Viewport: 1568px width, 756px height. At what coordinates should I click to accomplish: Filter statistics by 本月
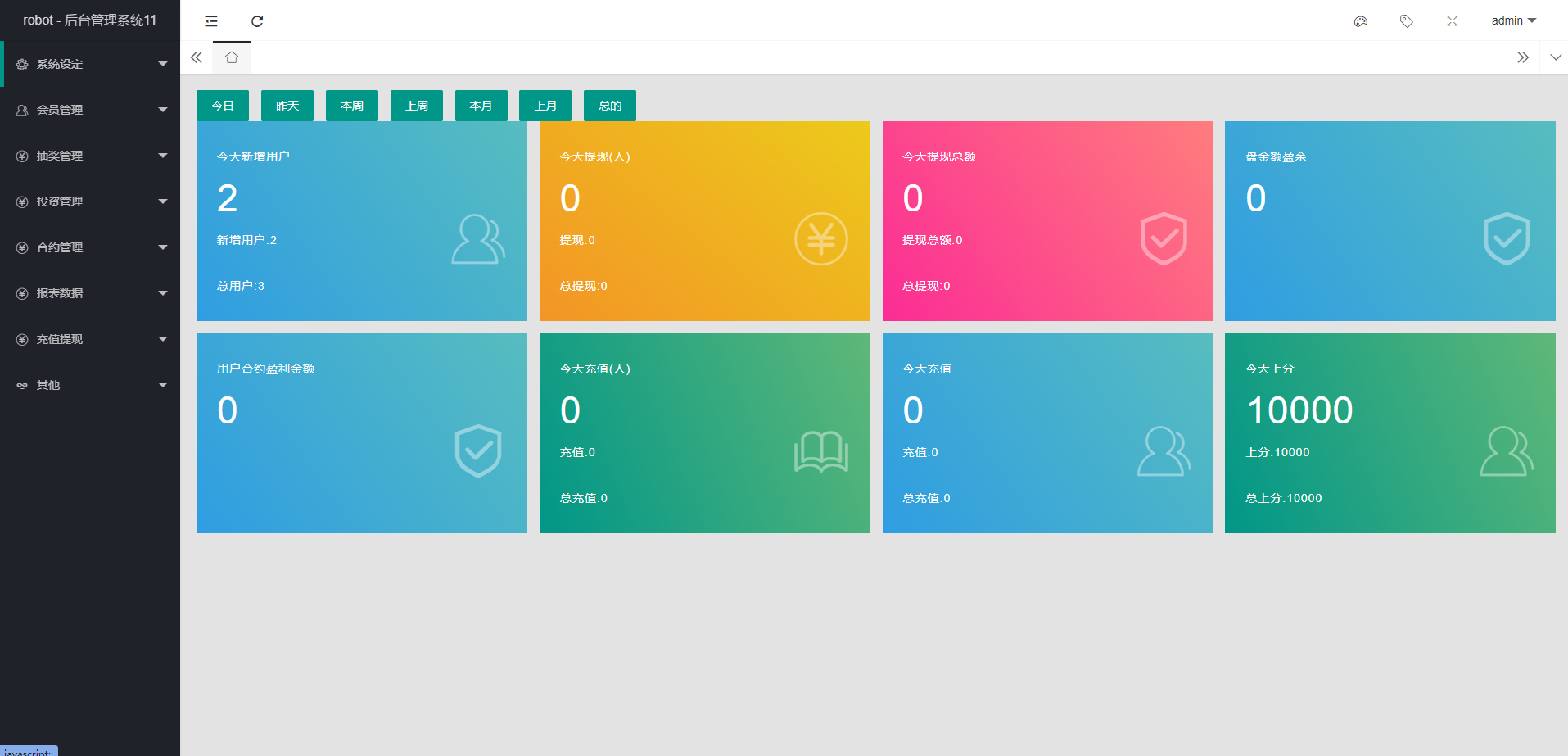point(481,106)
